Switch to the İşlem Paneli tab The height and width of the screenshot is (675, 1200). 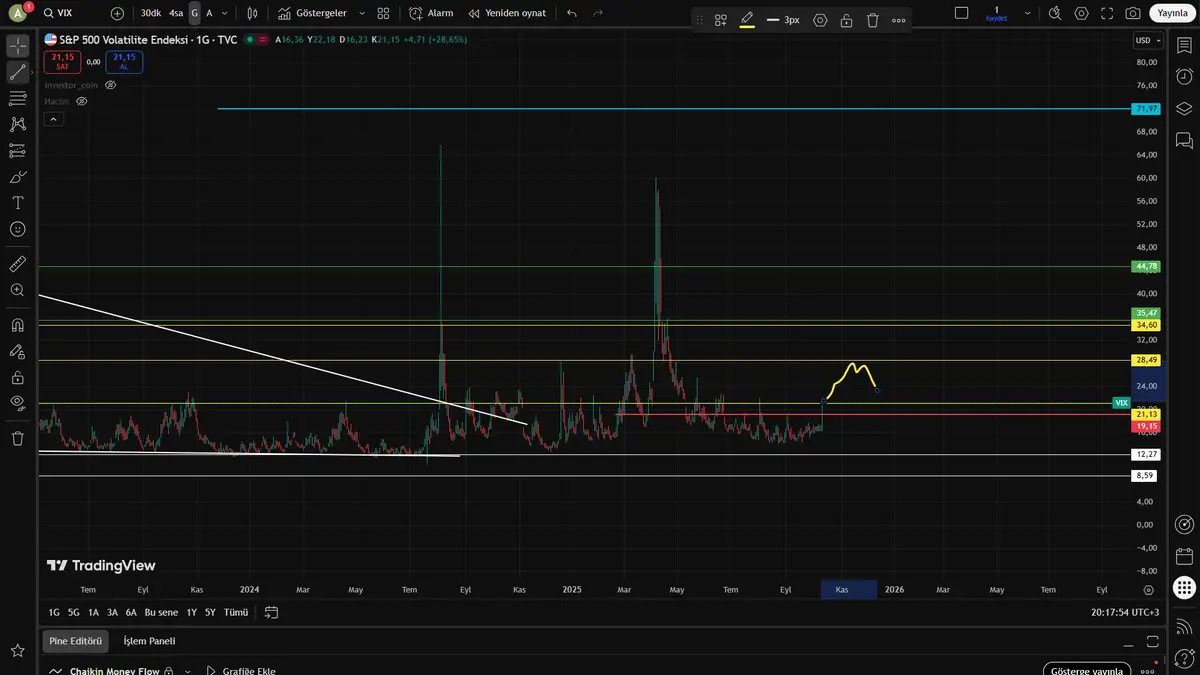pyautogui.click(x=149, y=641)
